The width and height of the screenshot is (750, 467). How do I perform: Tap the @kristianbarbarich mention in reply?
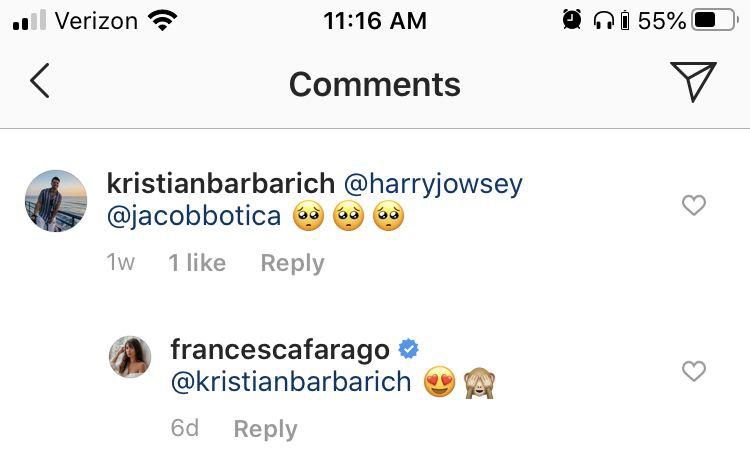[291, 382]
